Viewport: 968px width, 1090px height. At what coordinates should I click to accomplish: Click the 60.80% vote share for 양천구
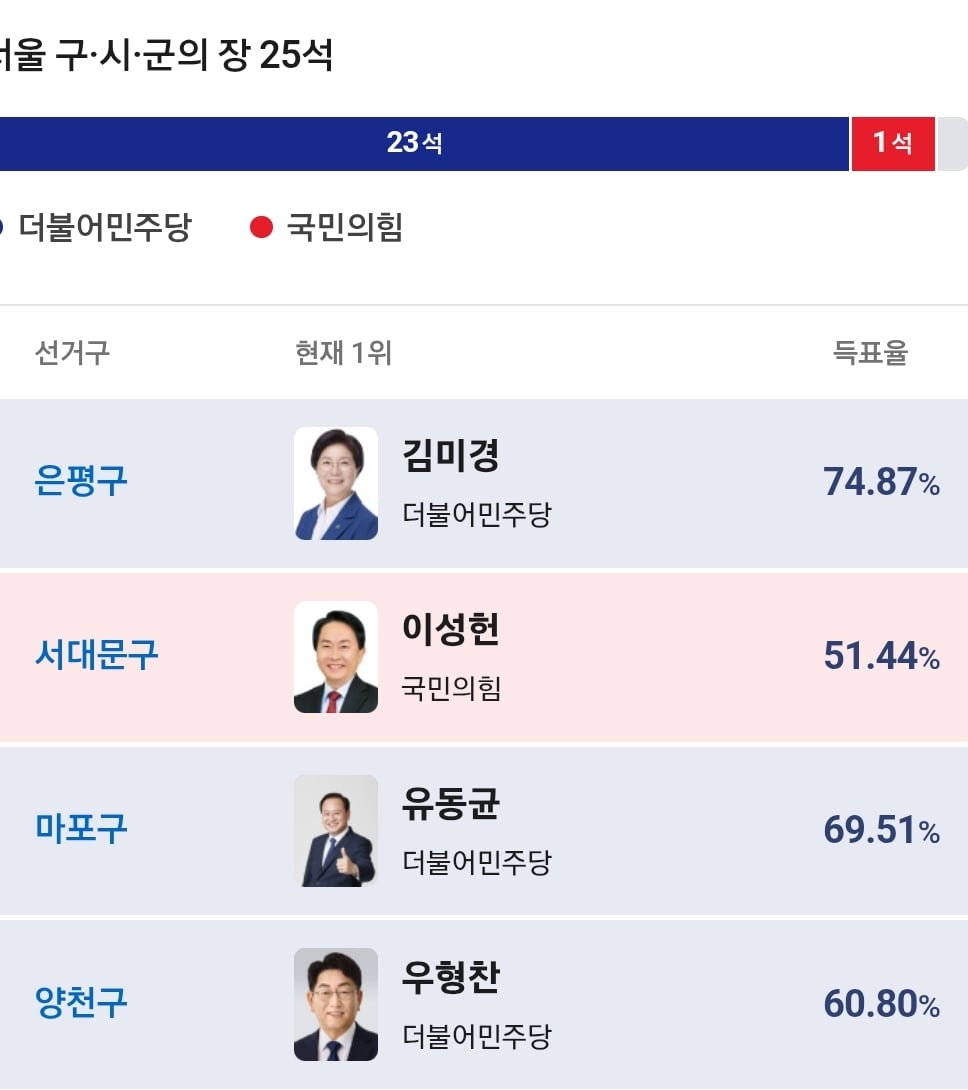click(882, 1004)
